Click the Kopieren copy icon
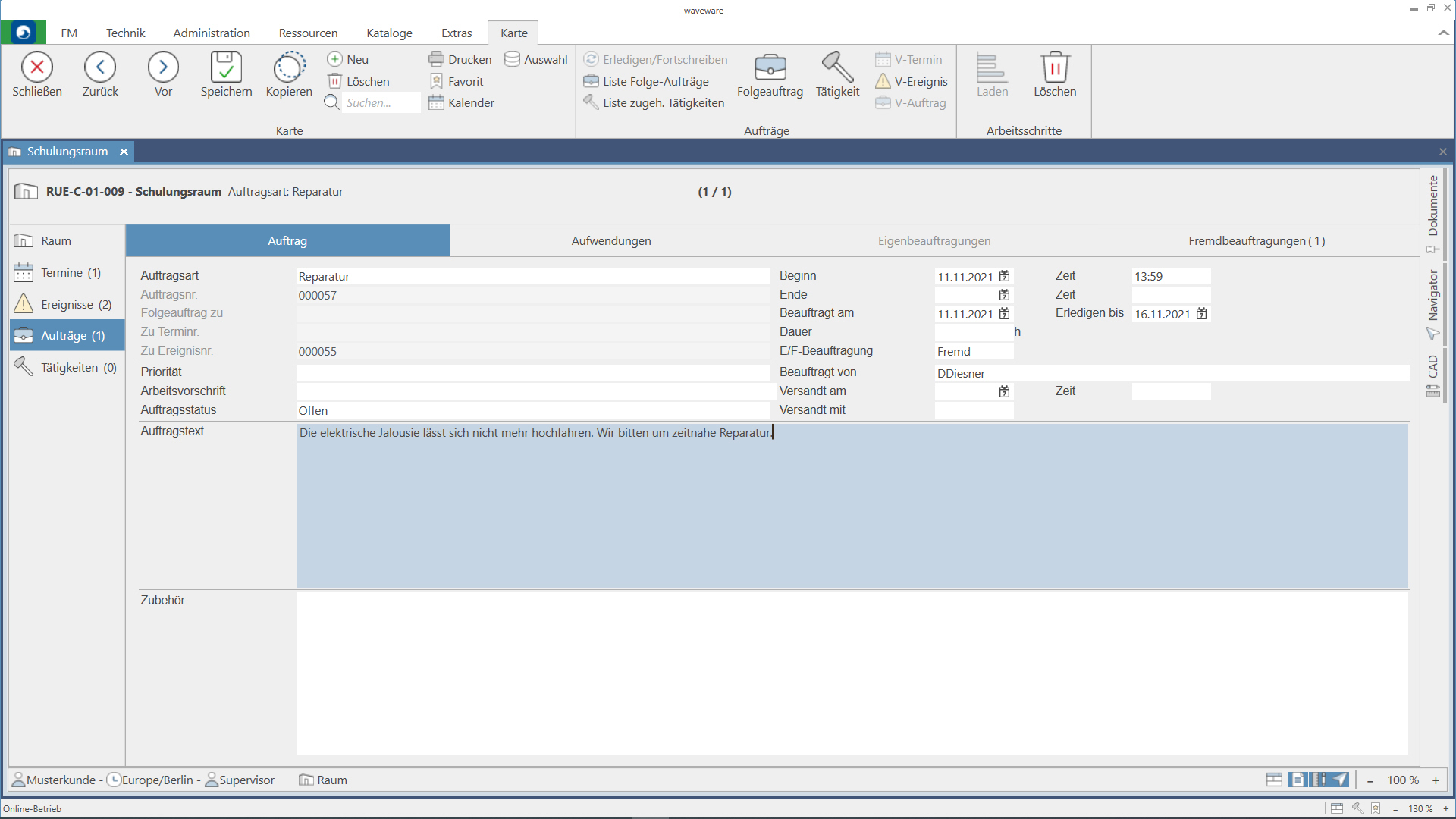This screenshot has height=819, width=1456. (288, 67)
